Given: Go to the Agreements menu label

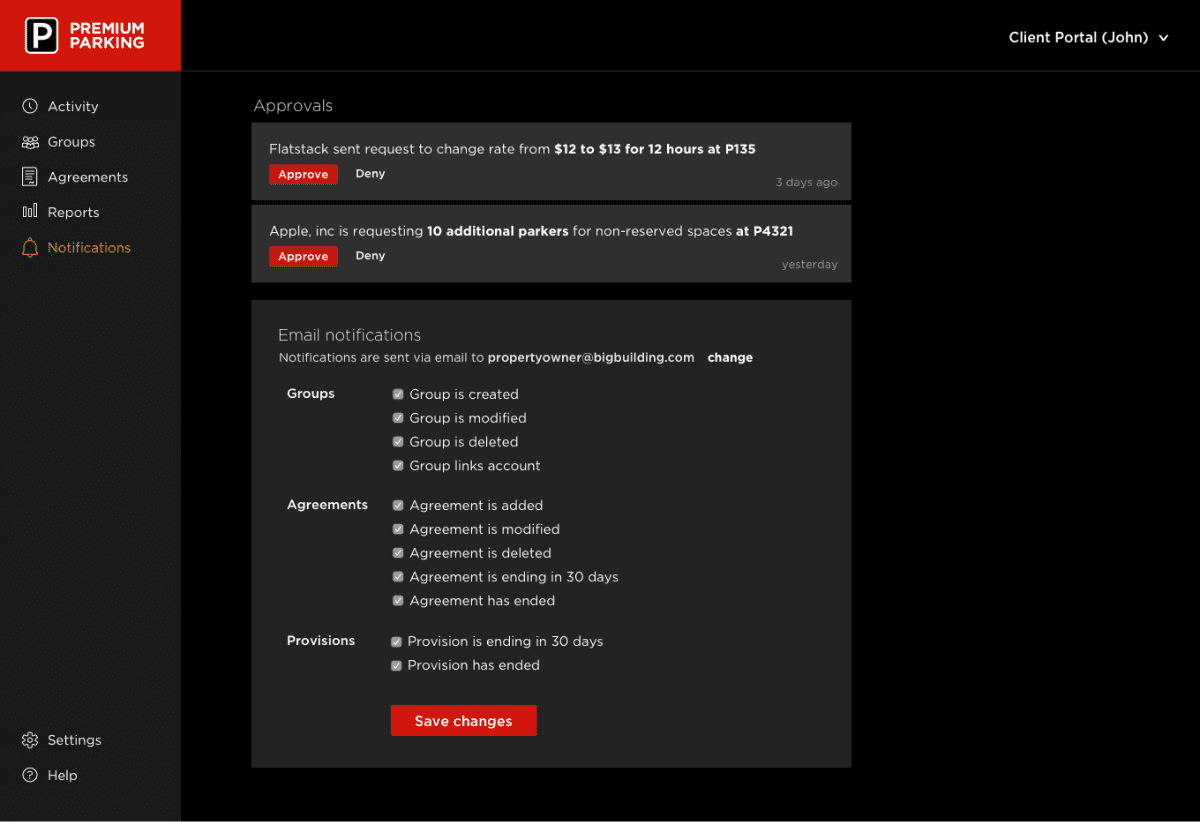Looking at the screenshot, I should tap(88, 177).
